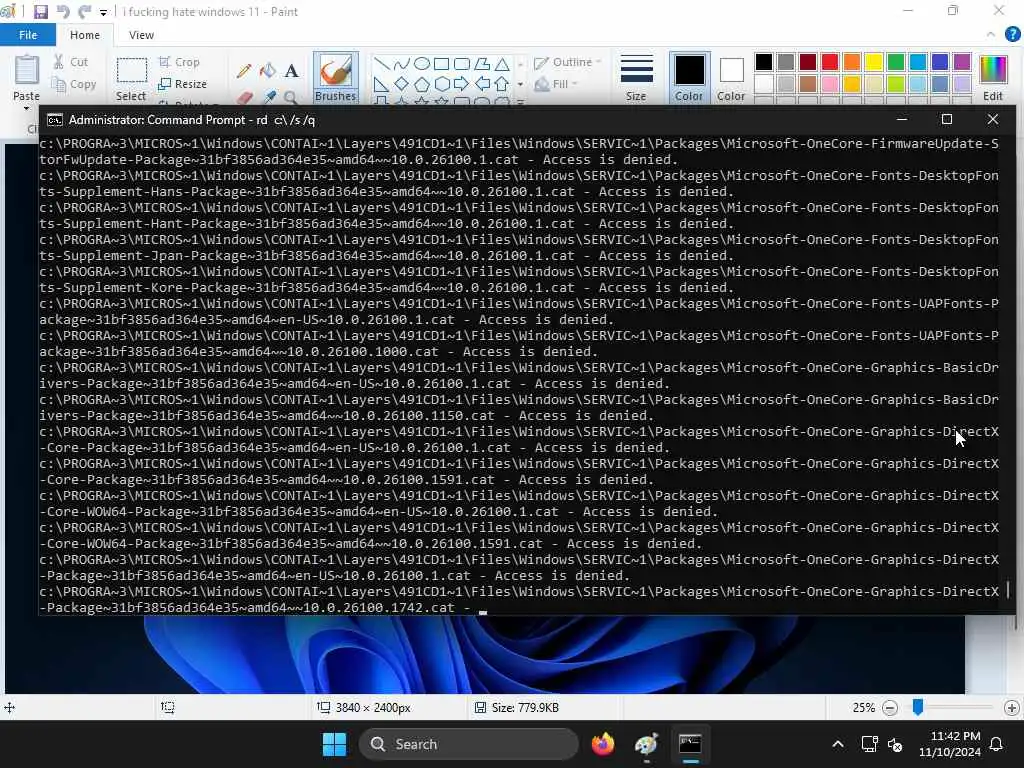Choose the Curve shape
Screen dimensions: 1024x768
pyautogui.click(x=402, y=64)
